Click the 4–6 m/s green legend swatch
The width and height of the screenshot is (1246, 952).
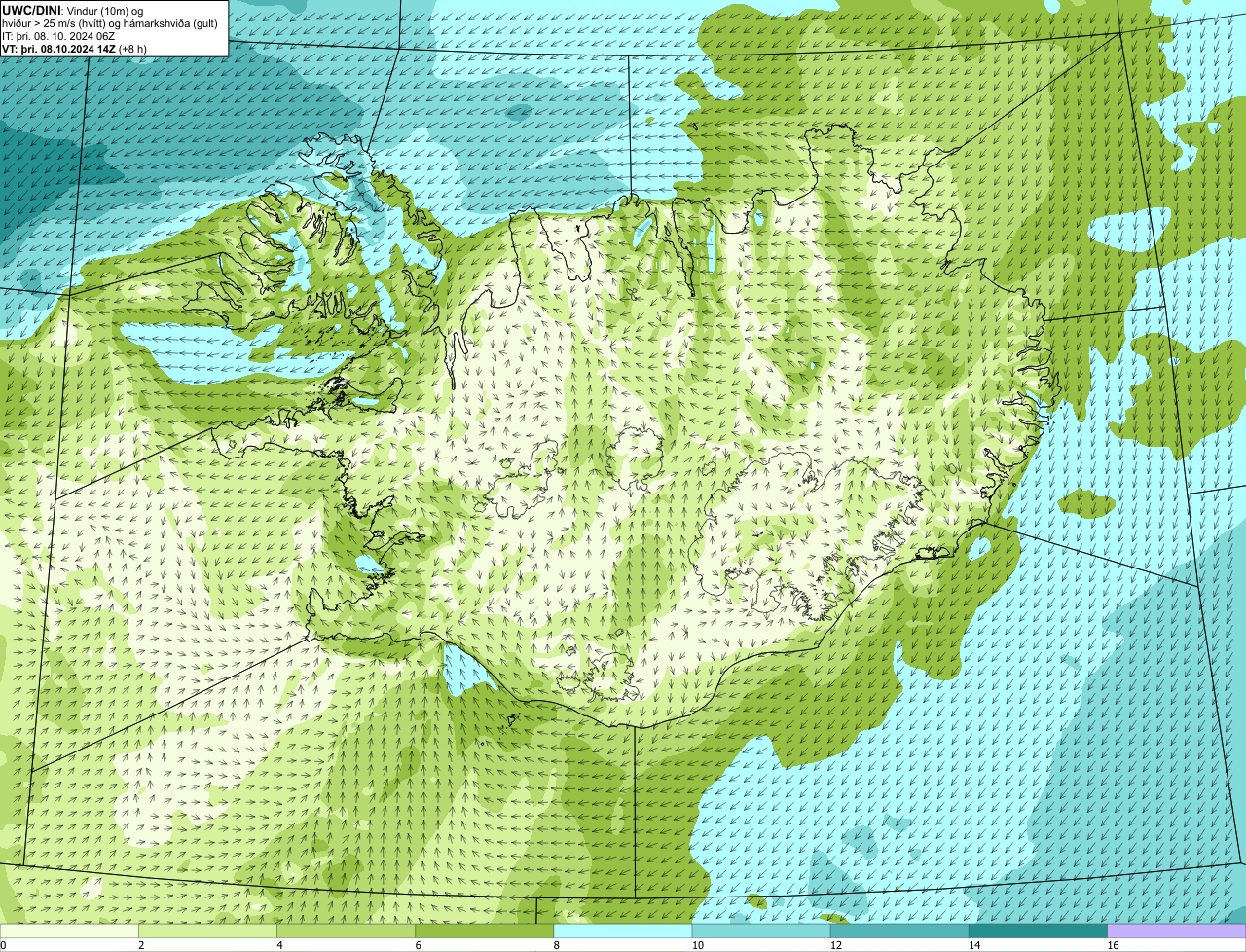pyautogui.click(x=347, y=932)
